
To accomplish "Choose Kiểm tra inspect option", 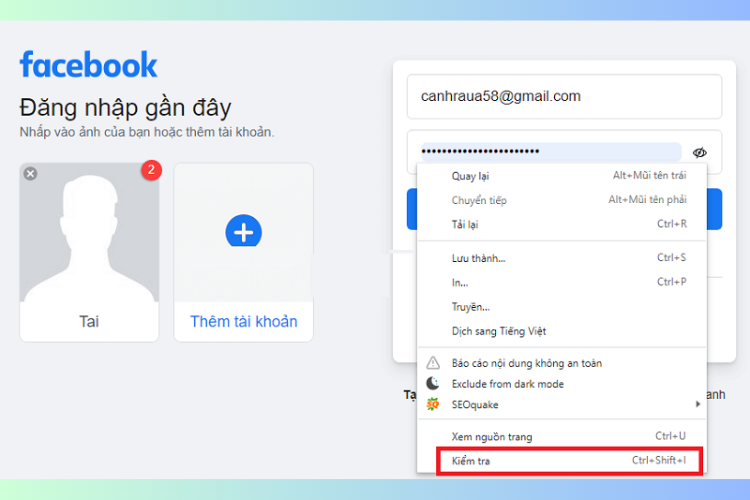I will point(569,461).
